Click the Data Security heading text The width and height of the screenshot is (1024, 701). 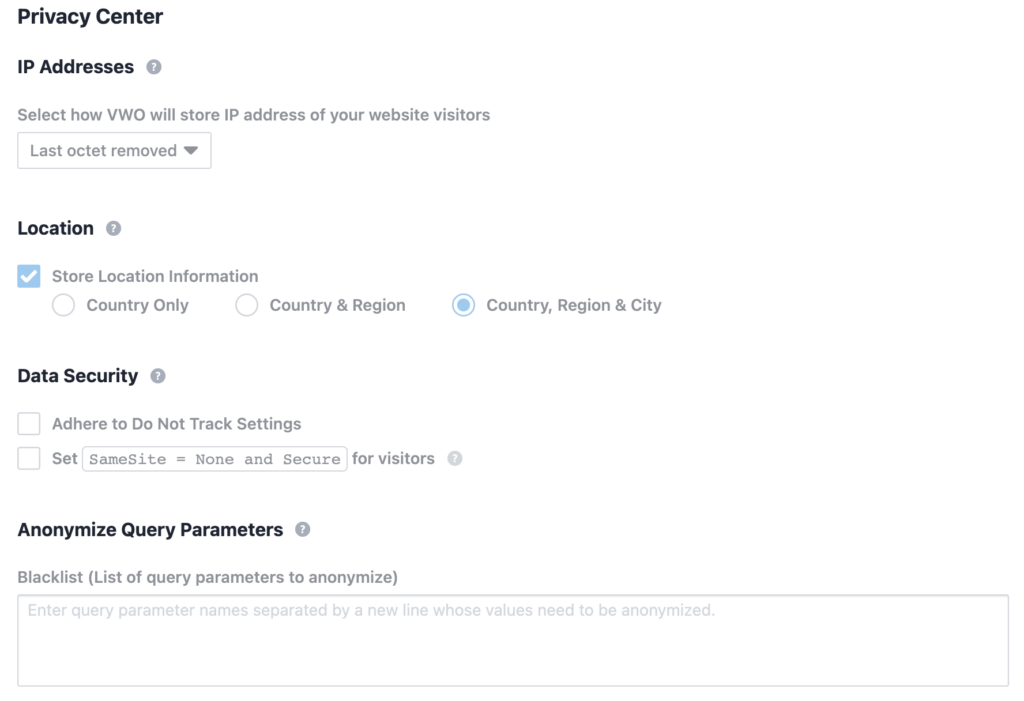coord(78,376)
